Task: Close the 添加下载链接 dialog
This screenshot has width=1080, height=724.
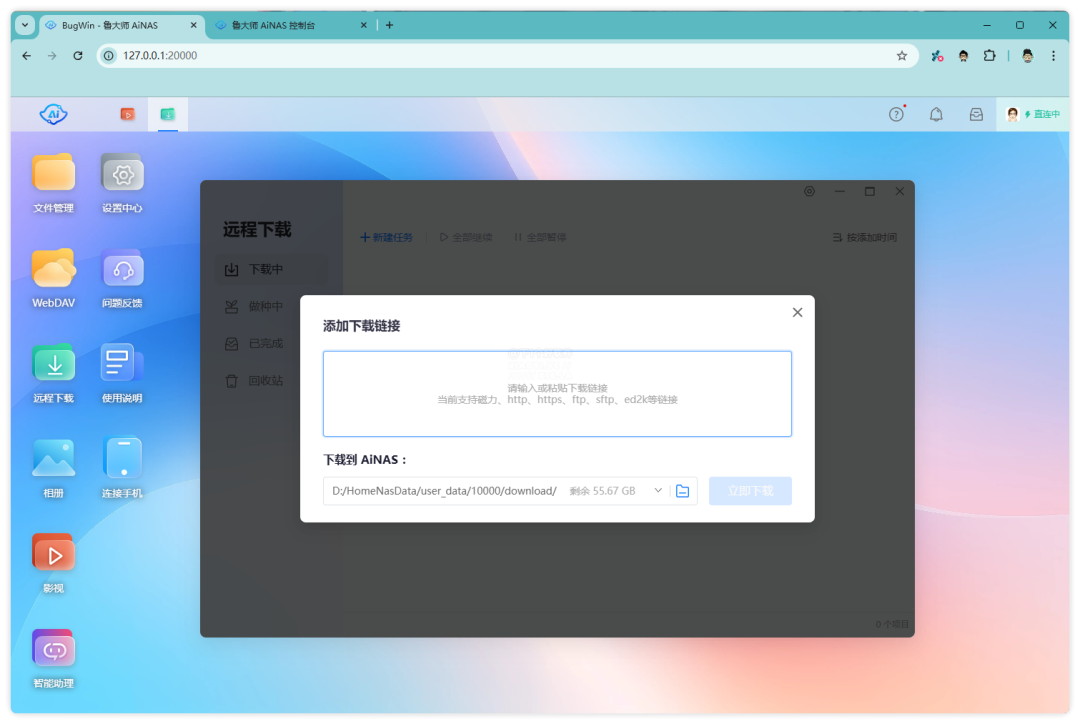Action: pyautogui.click(x=797, y=312)
